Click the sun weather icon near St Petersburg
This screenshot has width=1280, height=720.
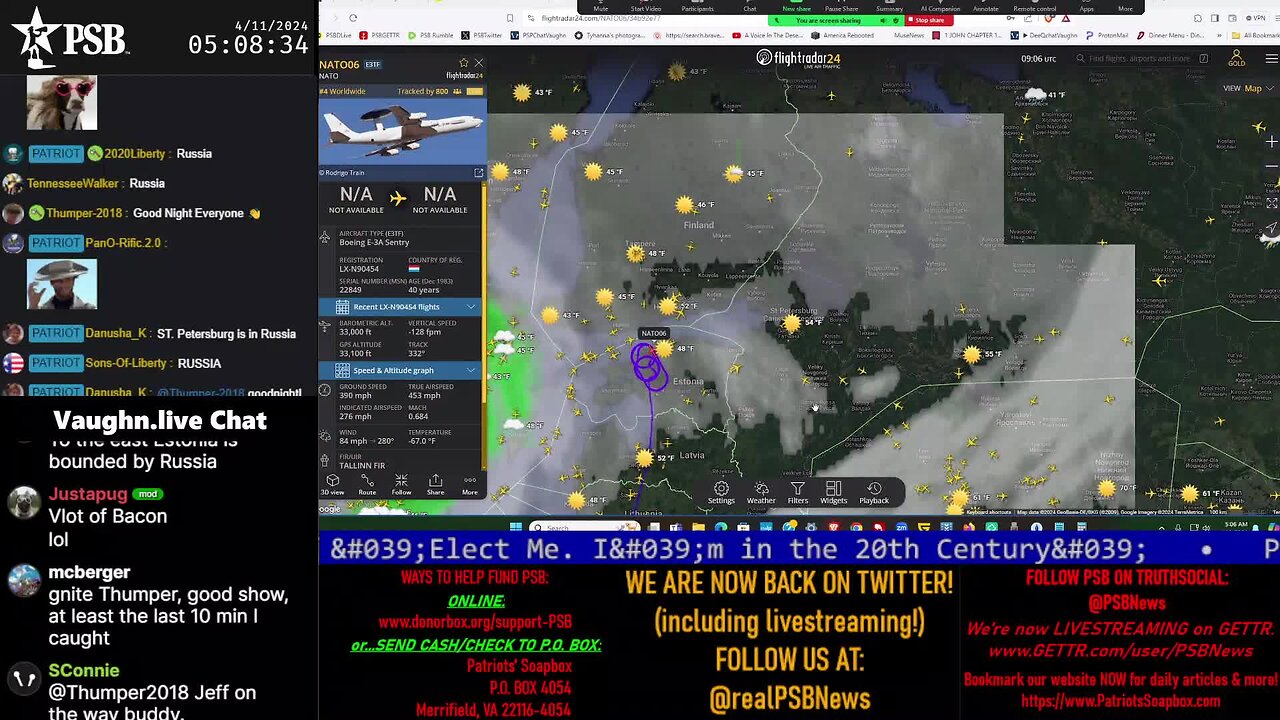click(792, 323)
